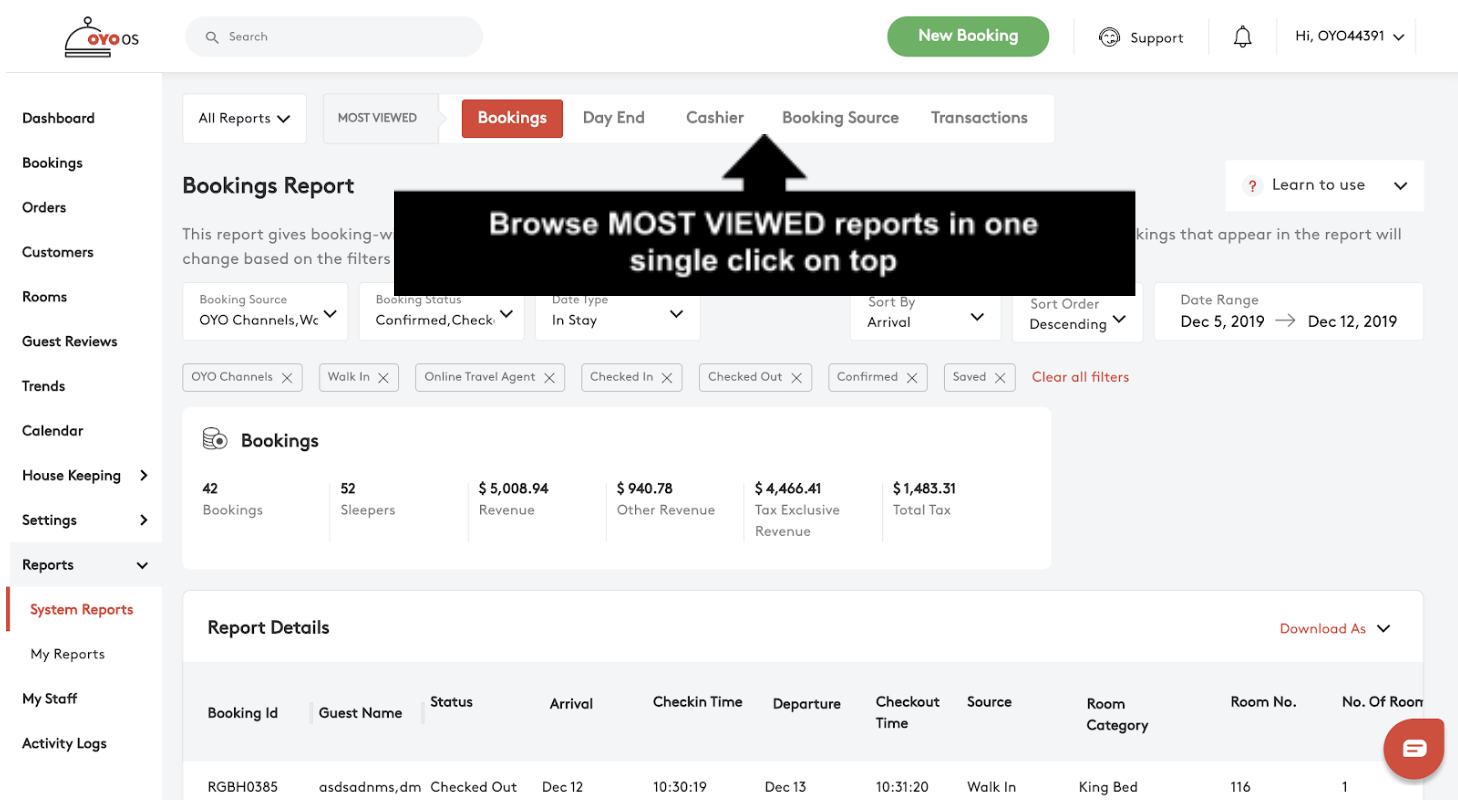Viewport: 1458px width, 808px height.
Task: Open Bookings in the sidebar
Action: coord(52,163)
